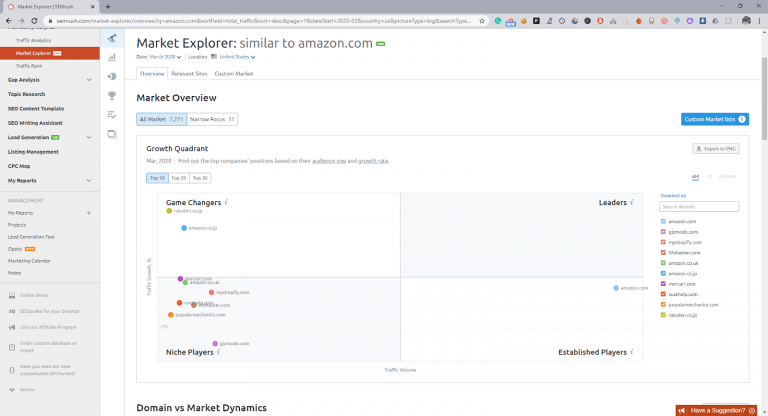
Task: Click the gizmodo.com point on the chart
Action: (x=215, y=343)
